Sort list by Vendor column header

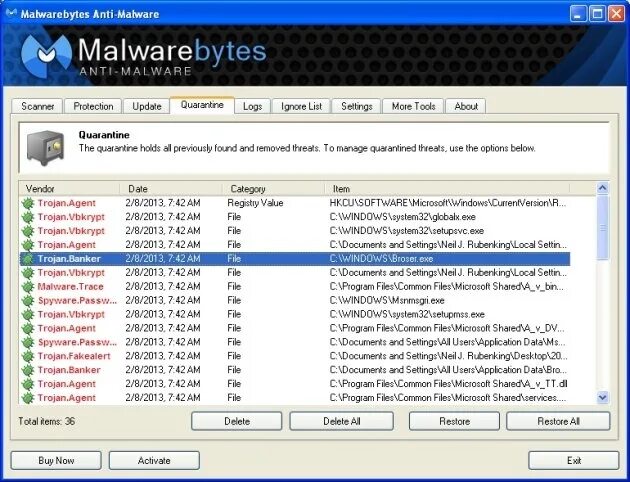coord(70,189)
